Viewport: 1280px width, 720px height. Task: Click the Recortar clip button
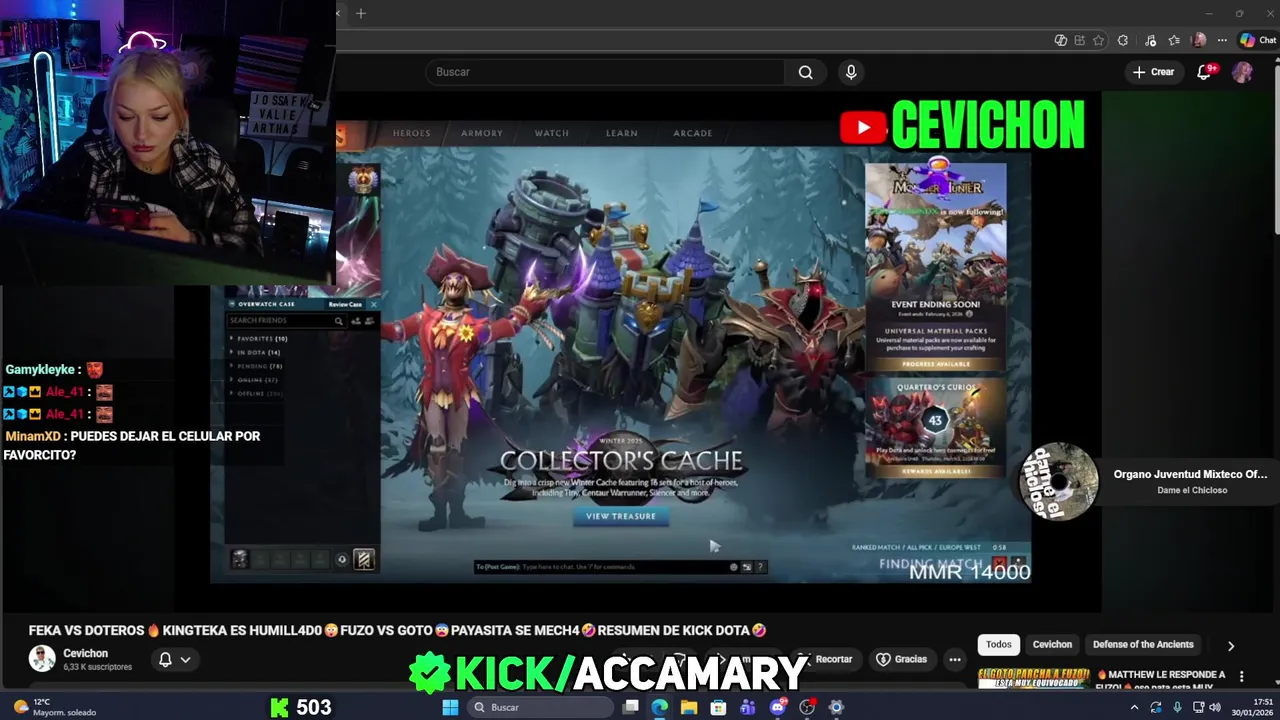(826, 660)
